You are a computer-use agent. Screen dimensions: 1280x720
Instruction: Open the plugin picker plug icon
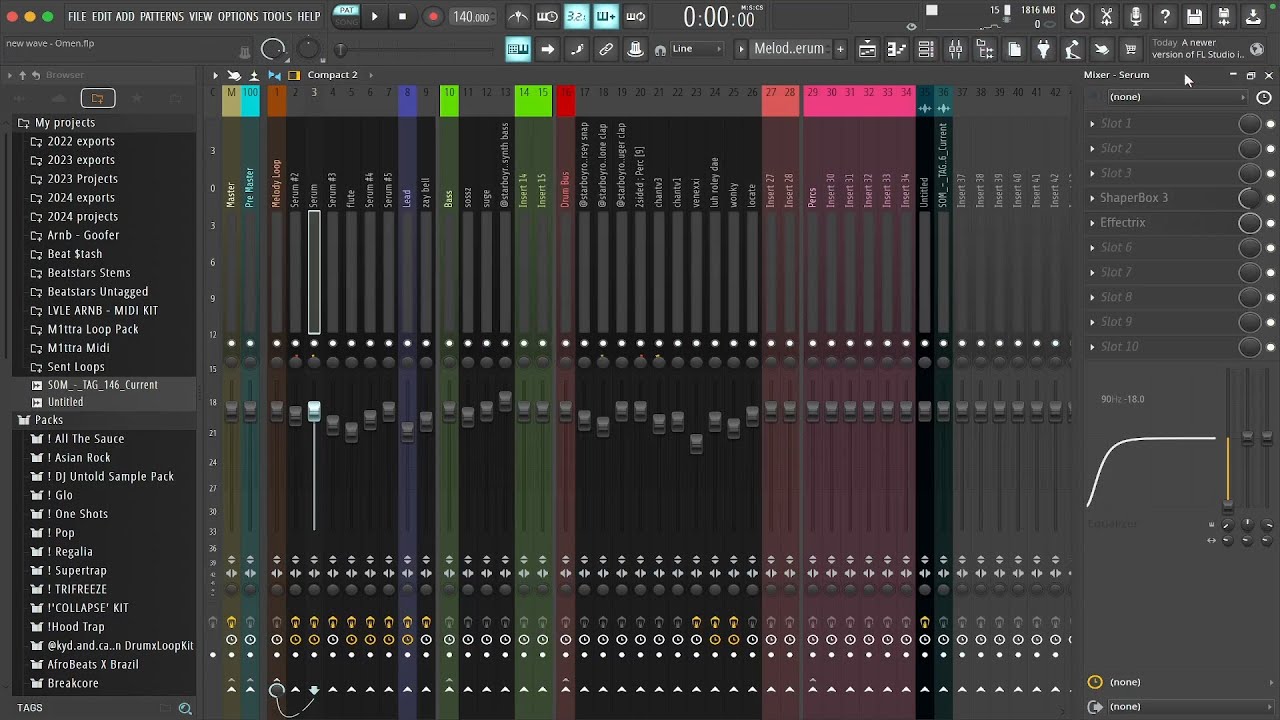click(1043, 49)
